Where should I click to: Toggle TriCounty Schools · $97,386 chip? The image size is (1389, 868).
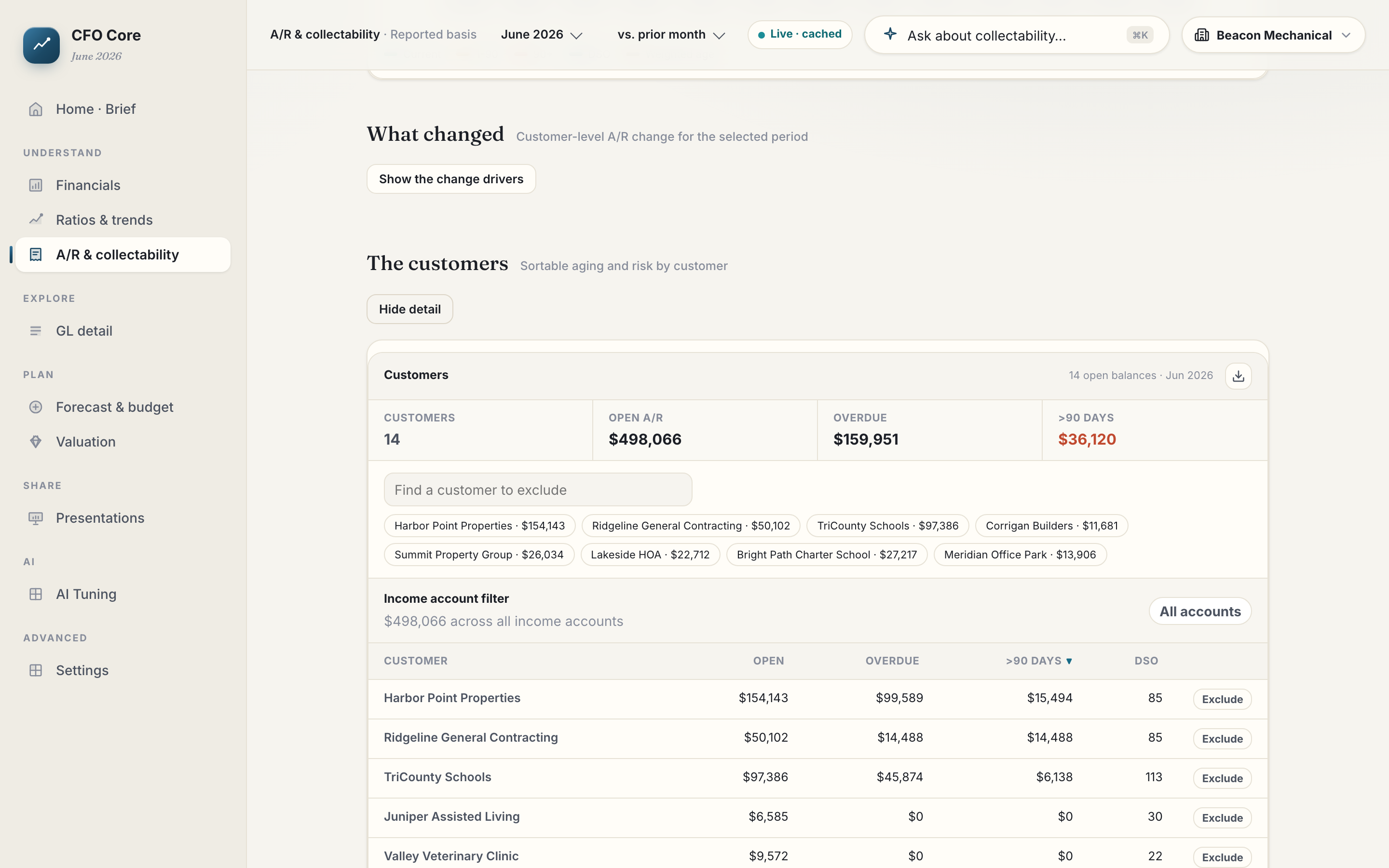coord(887,526)
